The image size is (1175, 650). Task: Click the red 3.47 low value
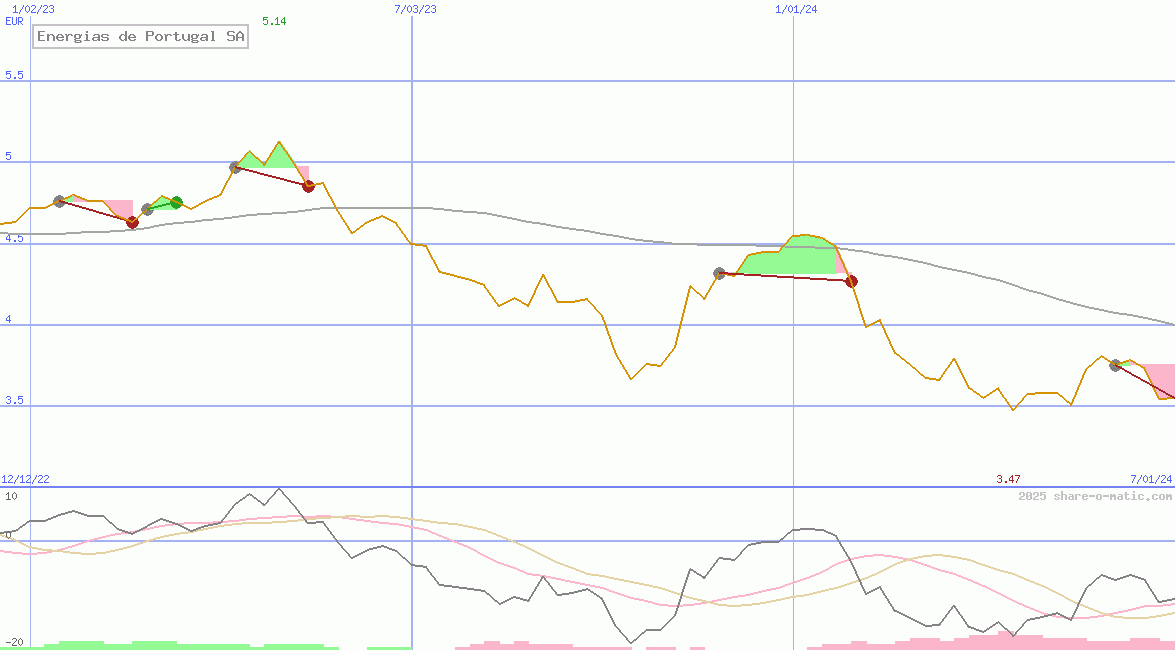(x=1008, y=480)
